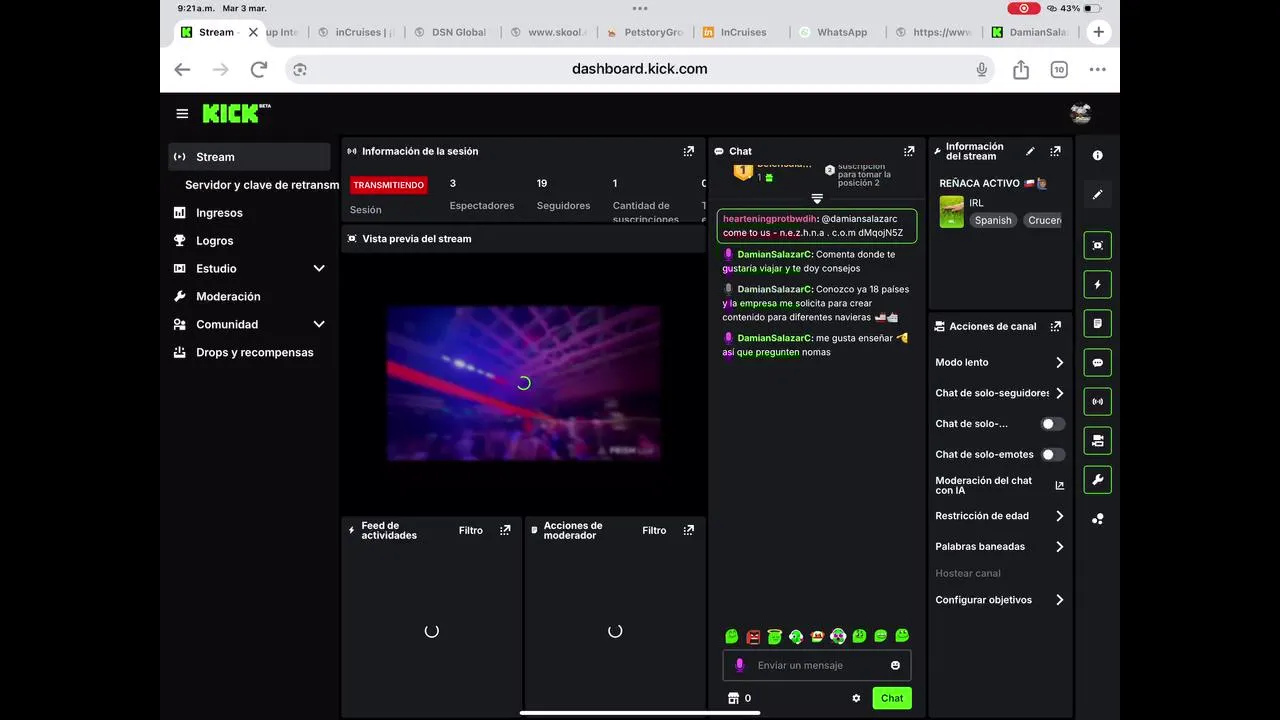Click the info icon in right sidebar
This screenshot has height=720, width=1280.
tap(1097, 156)
